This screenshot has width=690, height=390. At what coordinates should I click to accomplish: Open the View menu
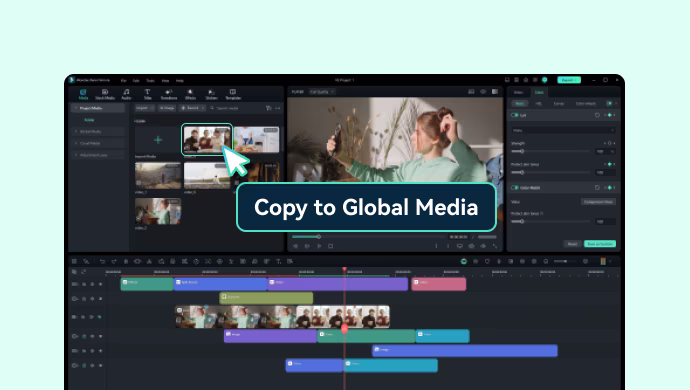[165, 81]
